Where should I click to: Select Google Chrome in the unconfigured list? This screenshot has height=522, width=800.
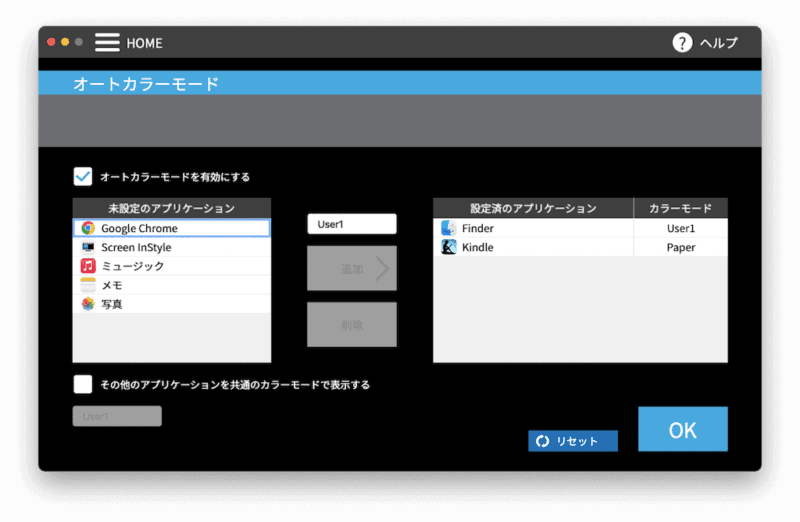click(172, 228)
